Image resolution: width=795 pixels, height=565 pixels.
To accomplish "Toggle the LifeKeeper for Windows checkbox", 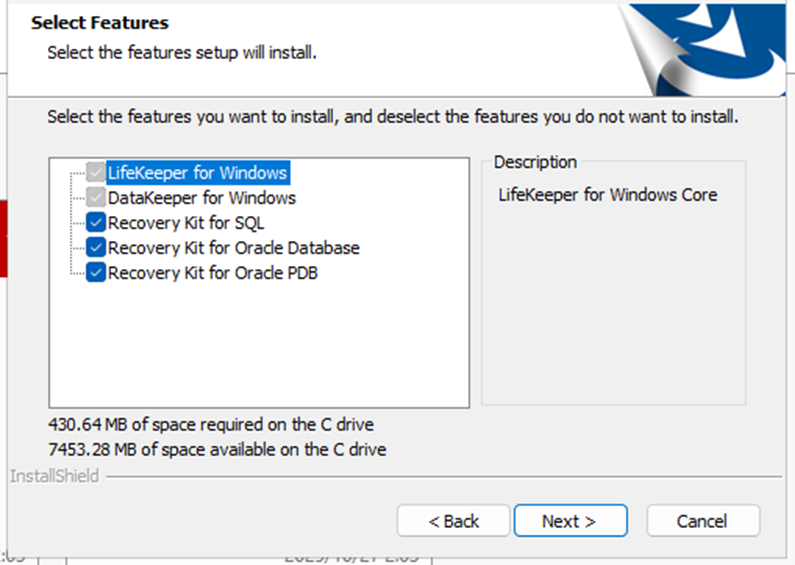I will tap(96, 172).
